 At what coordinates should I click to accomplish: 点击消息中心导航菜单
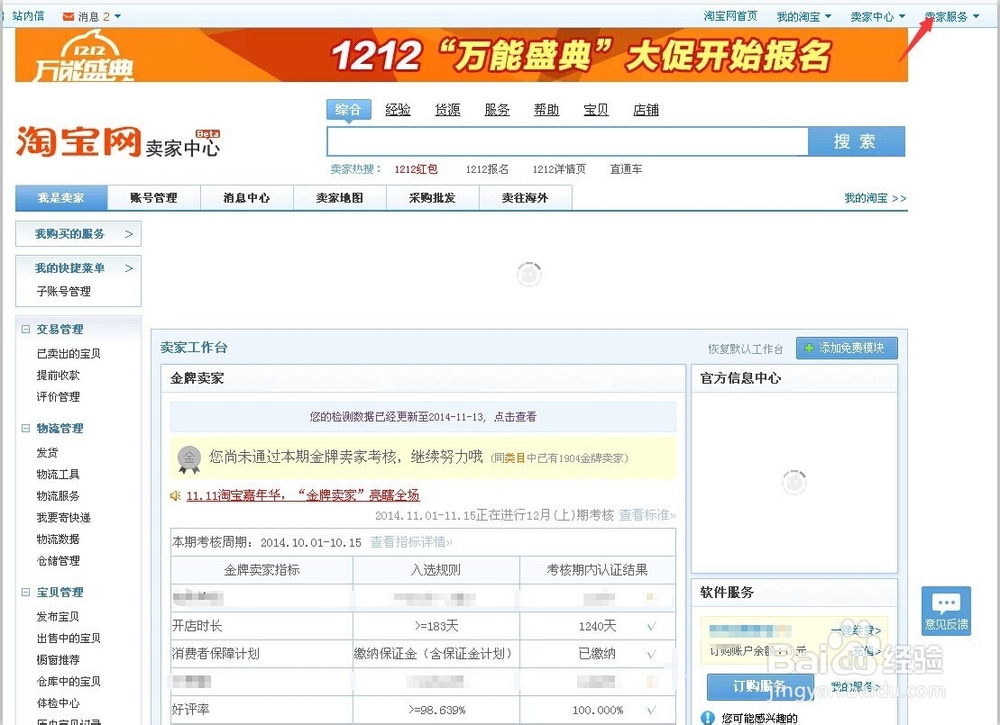(x=246, y=197)
